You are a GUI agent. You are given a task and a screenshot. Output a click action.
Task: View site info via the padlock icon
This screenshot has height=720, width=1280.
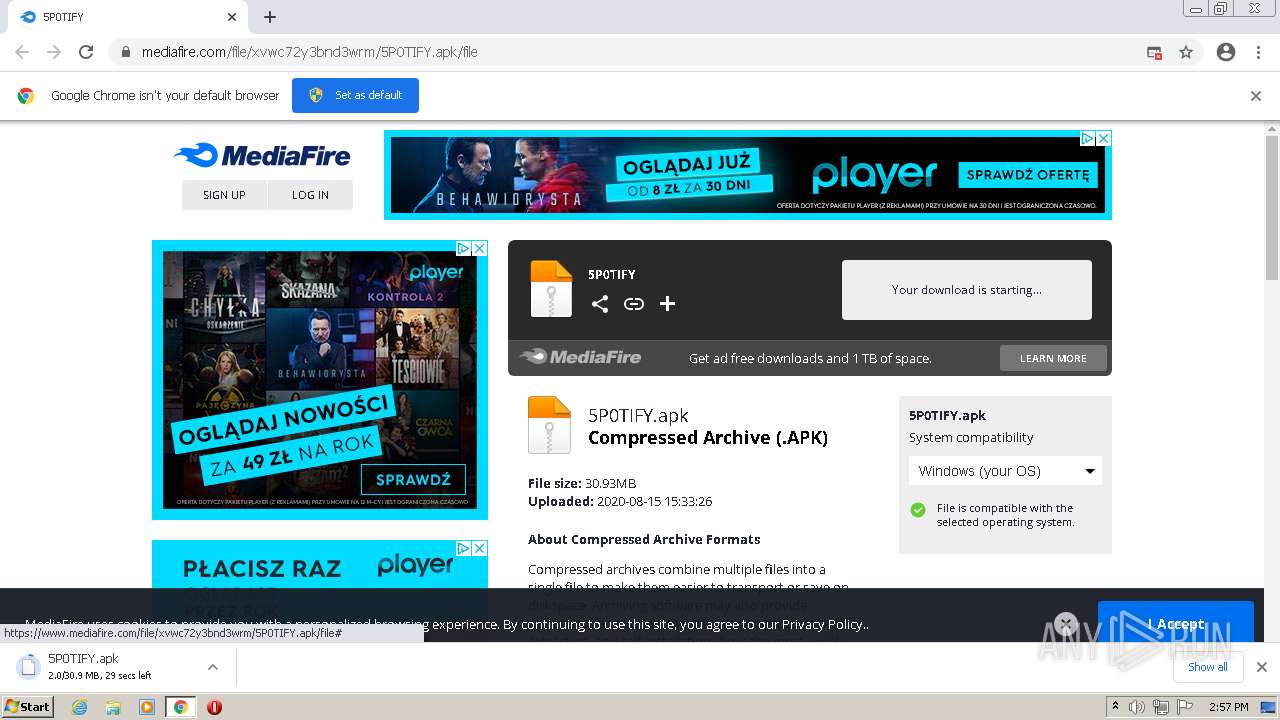coord(126,52)
